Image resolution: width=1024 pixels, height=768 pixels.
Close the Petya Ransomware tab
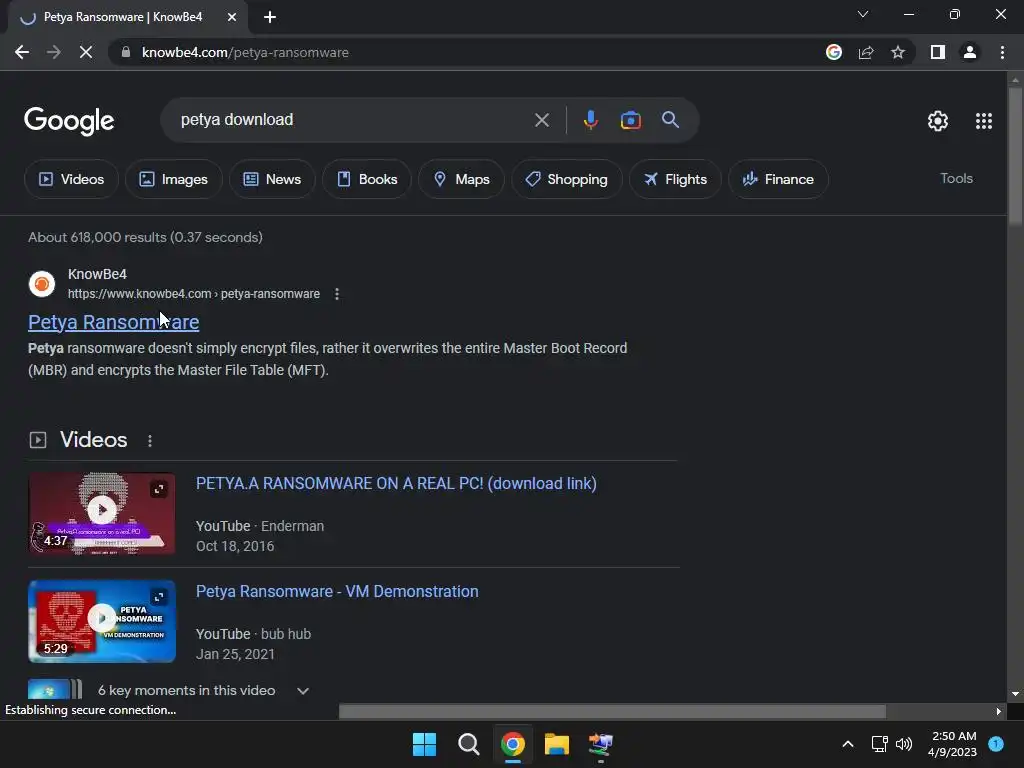point(232,17)
